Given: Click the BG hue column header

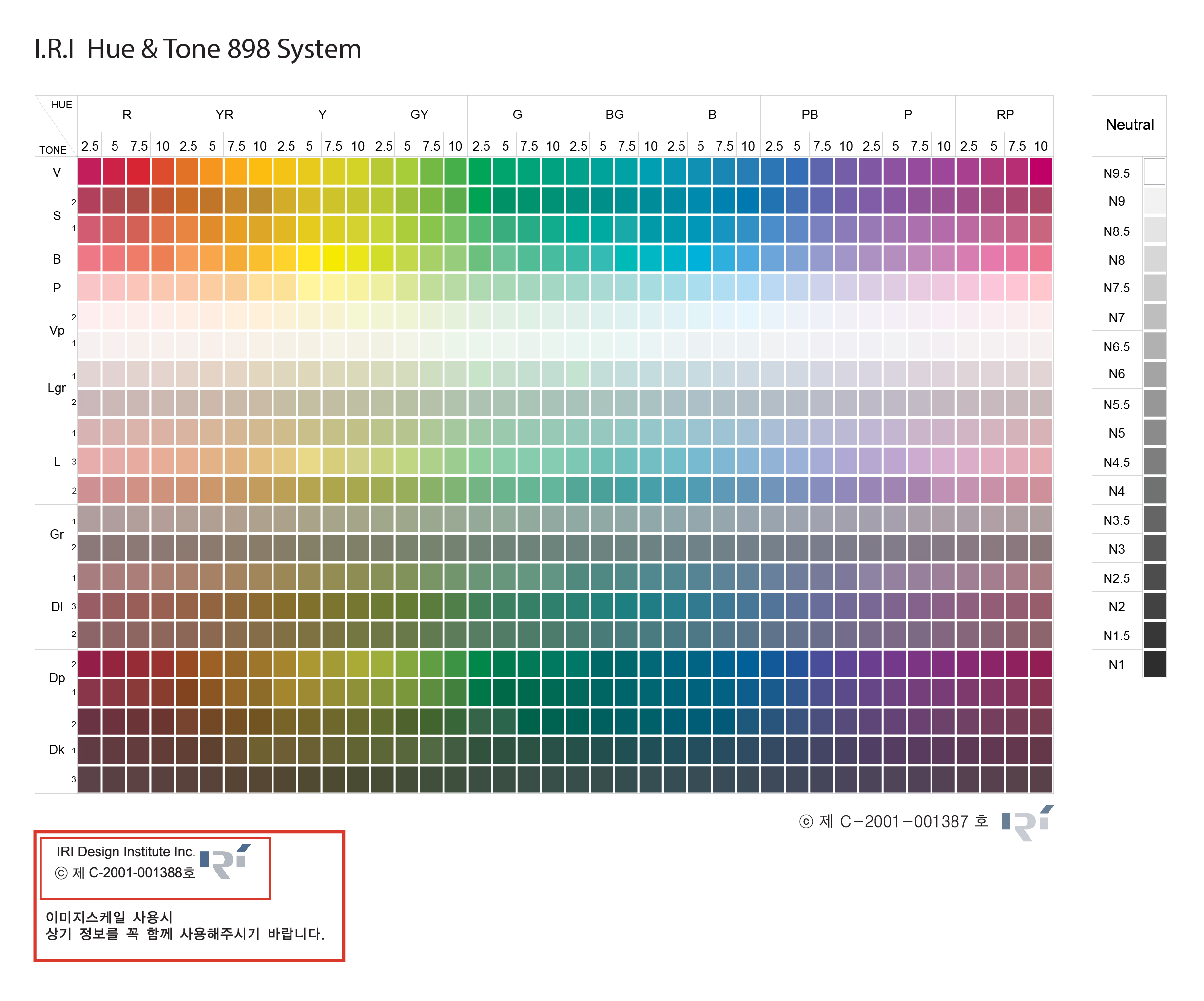Looking at the screenshot, I should 615,114.
